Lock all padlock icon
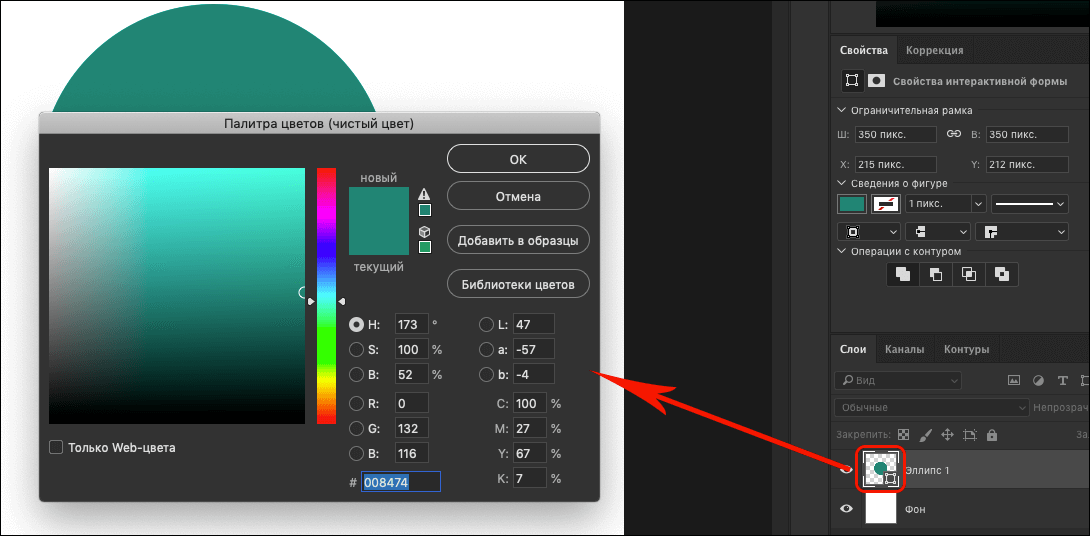Screen dimensions: 1090x536 pyautogui.click(x=992, y=435)
